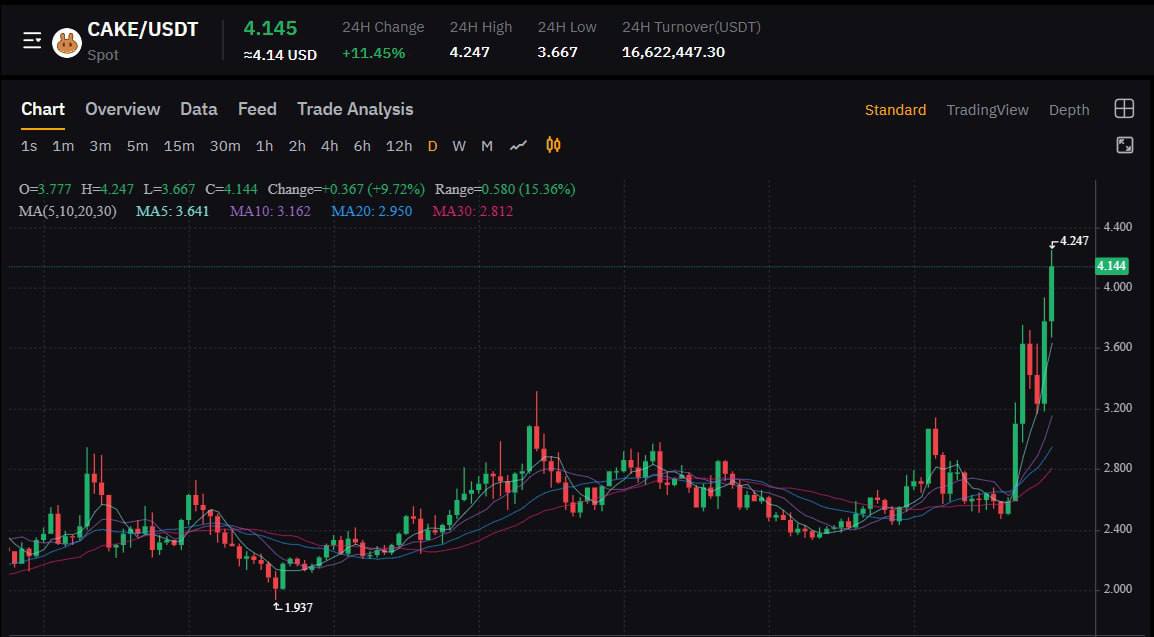Switch chart mode to TradingView
1154x637 pixels.
point(987,110)
